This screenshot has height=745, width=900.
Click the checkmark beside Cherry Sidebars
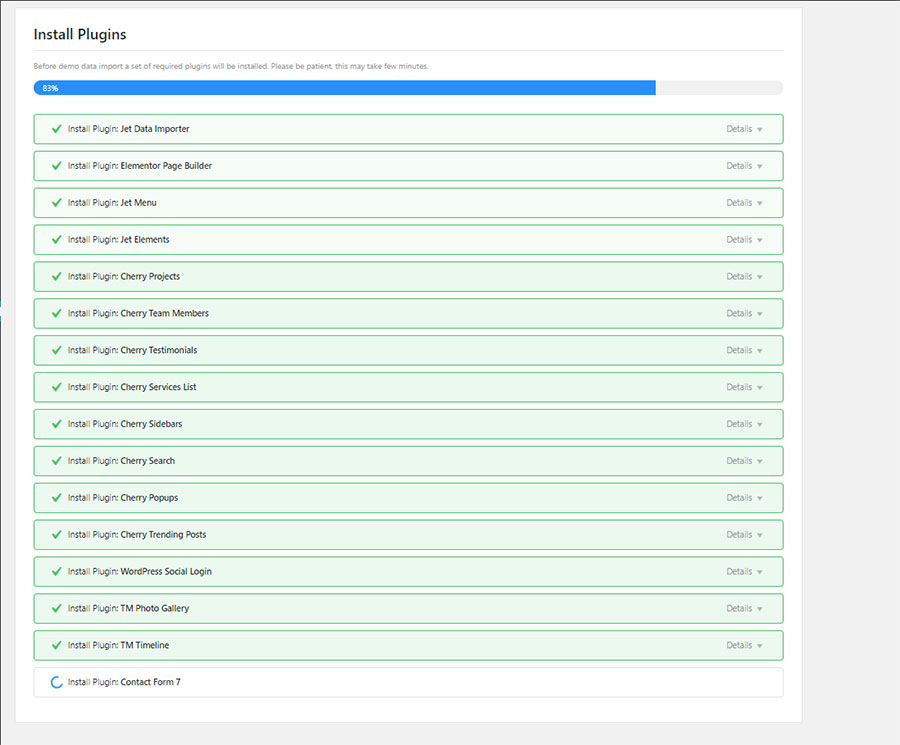point(56,424)
